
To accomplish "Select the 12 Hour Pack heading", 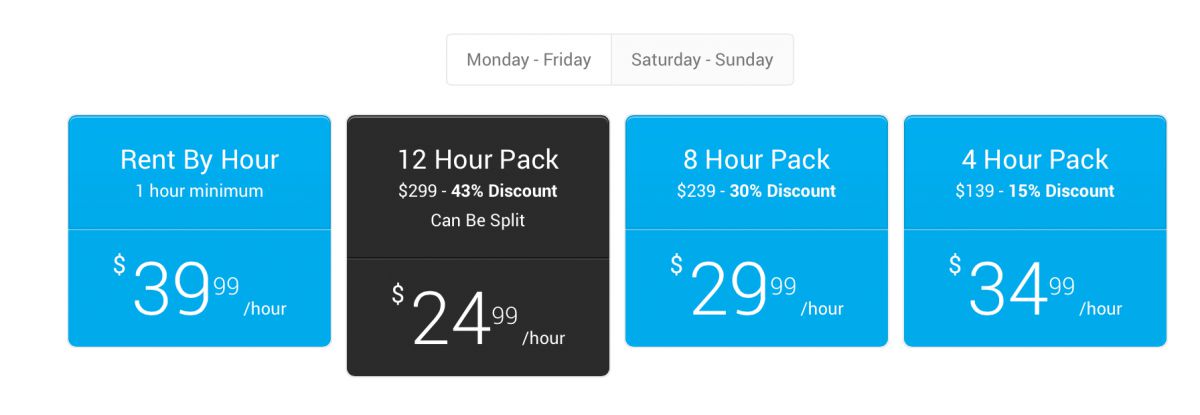I will pyautogui.click(x=478, y=159).
